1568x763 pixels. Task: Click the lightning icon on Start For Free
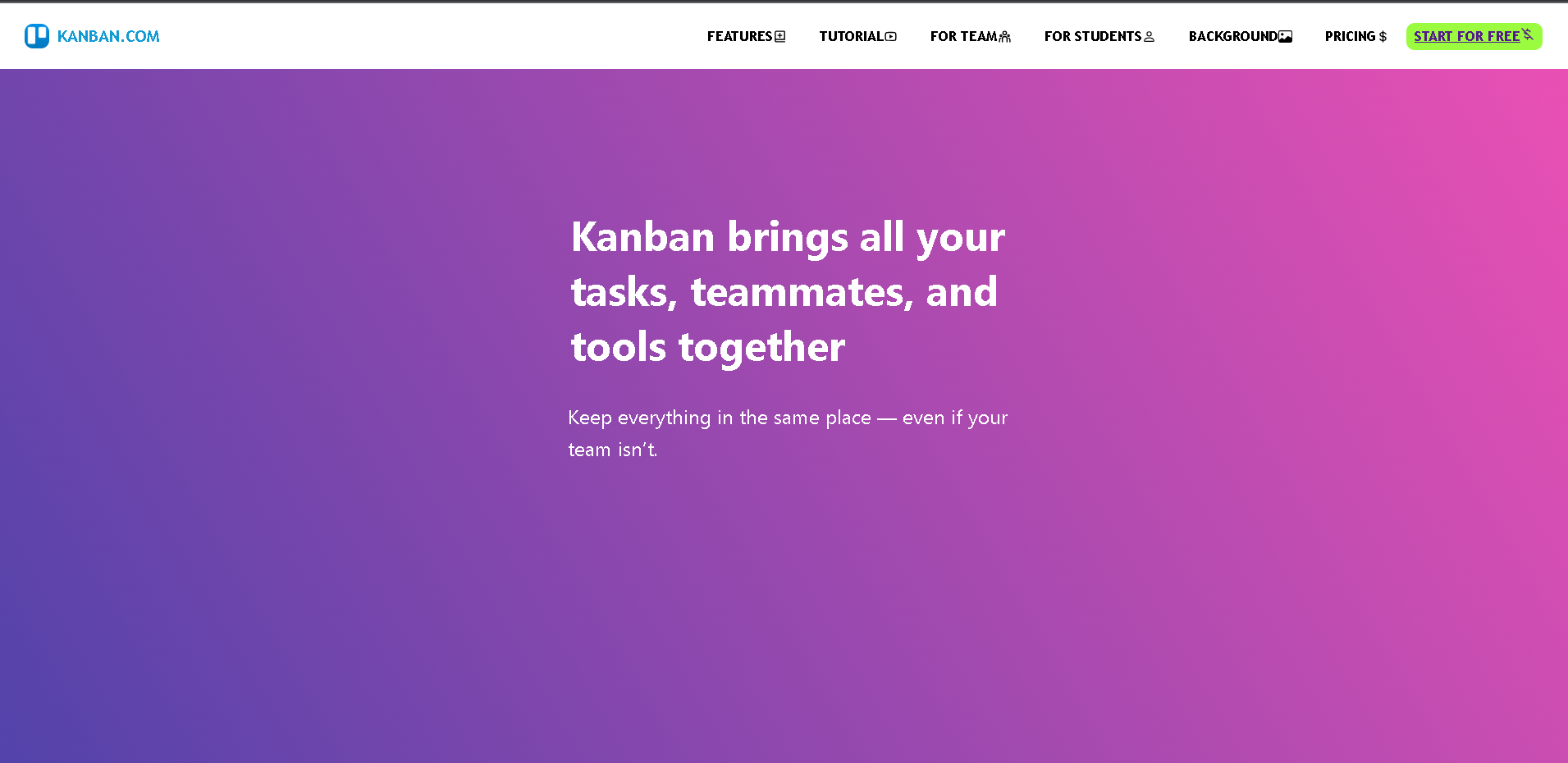(x=1527, y=34)
